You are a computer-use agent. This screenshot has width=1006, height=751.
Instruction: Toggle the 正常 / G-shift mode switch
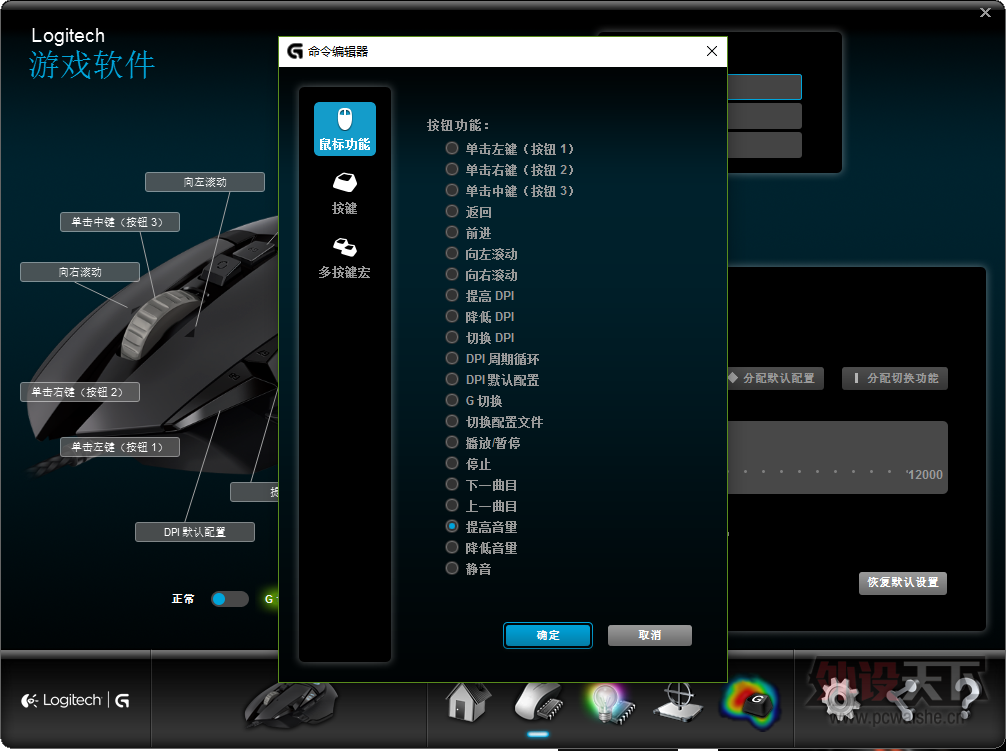pyautogui.click(x=230, y=599)
